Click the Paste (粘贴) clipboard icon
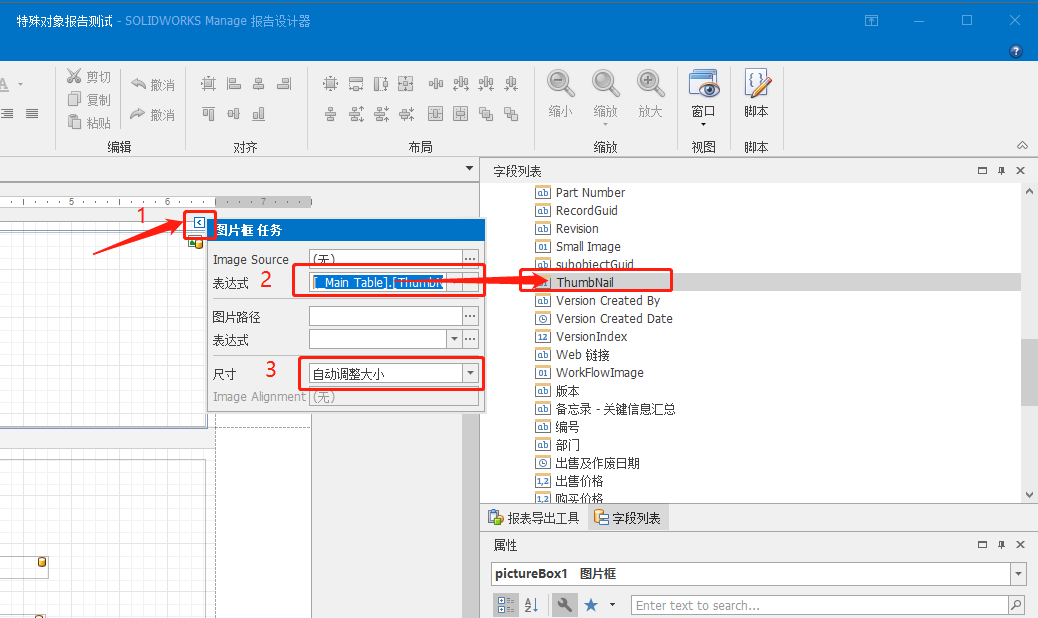Screen dimensions: 1038x618 tap(75, 122)
